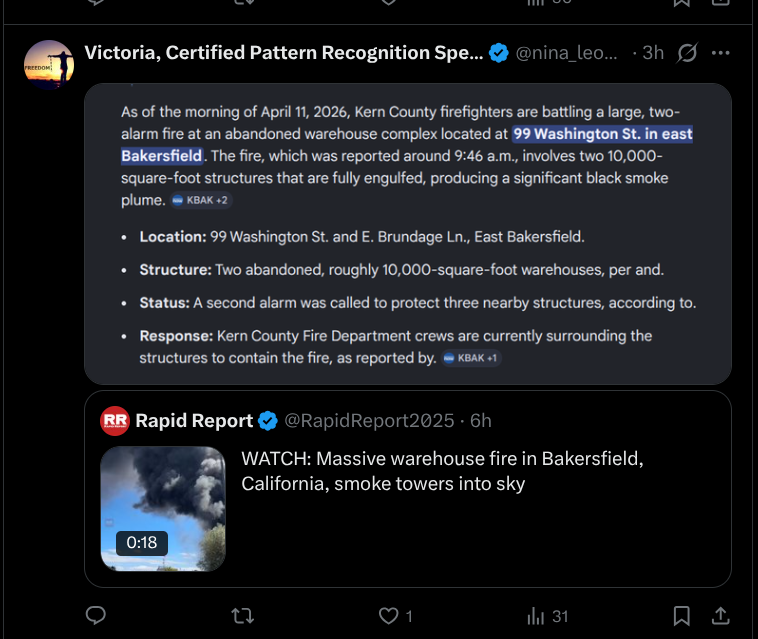Viewport: 758px width, 639px height.
Task: Open view analytics showing 31 views
Action: [x=547, y=615]
